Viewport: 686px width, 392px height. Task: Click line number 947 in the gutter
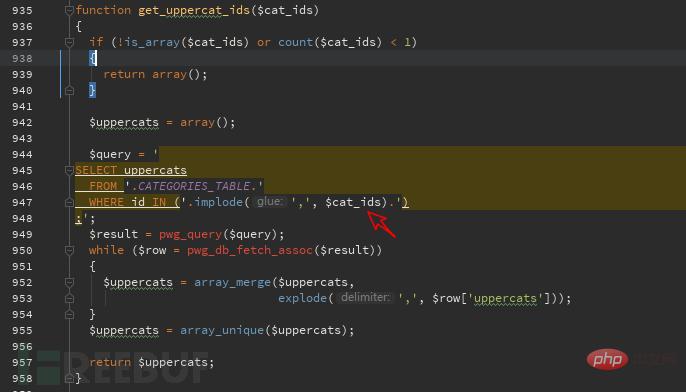point(22,203)
